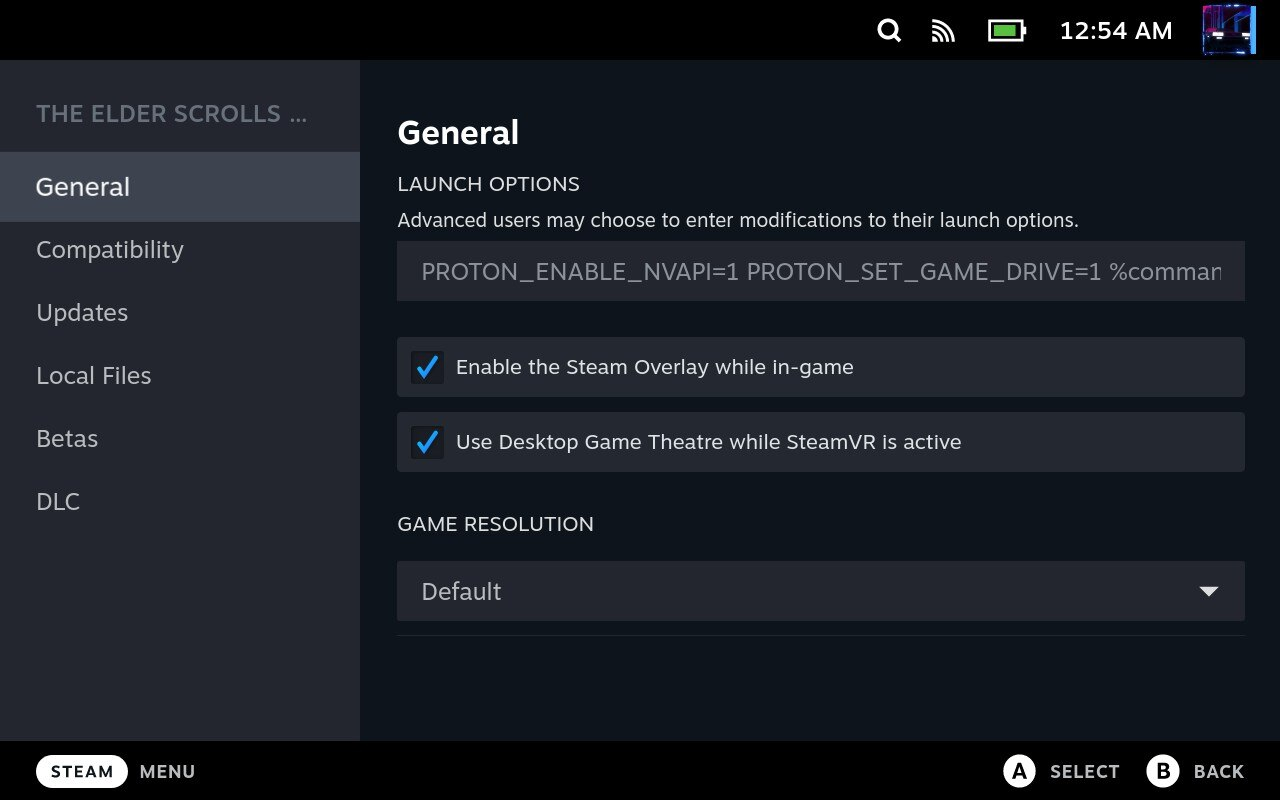Expand the Game Resolution dropdown arrow
Screen dimensions: 1280x800
[x=1208, y=591]
